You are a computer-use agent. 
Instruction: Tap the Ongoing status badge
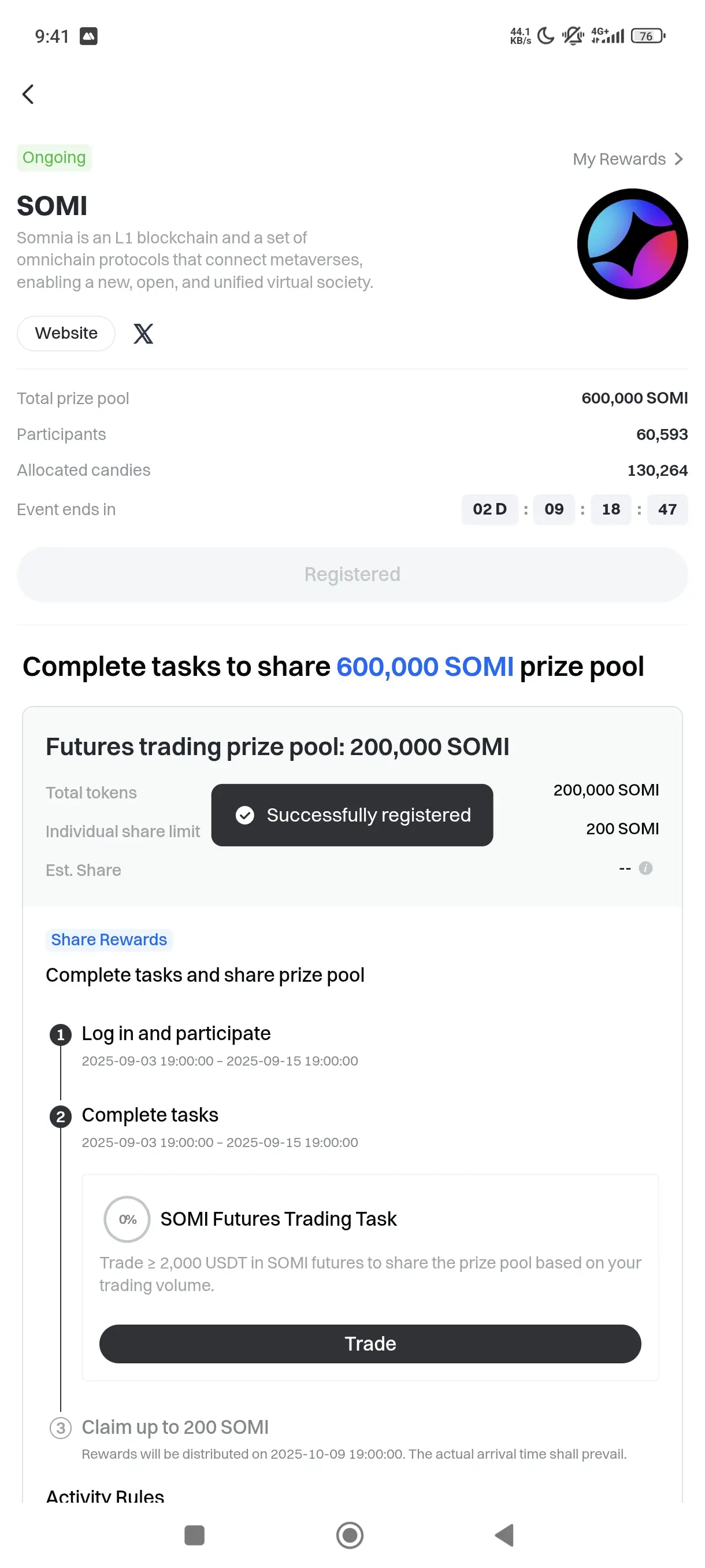pos(54,158)
